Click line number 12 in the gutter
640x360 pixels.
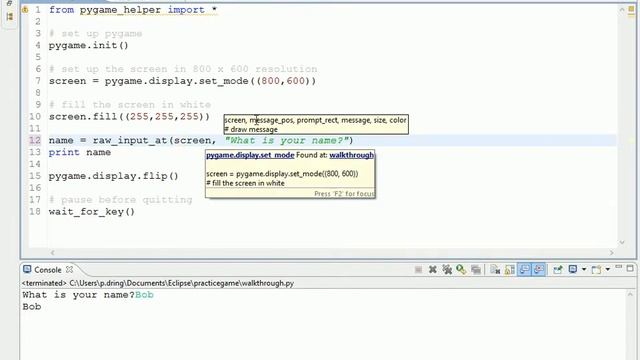point(35,140)
